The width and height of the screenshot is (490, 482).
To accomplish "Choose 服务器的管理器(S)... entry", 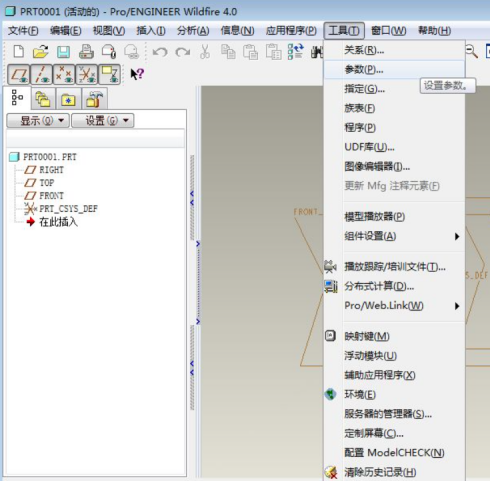I will [394, 414].
